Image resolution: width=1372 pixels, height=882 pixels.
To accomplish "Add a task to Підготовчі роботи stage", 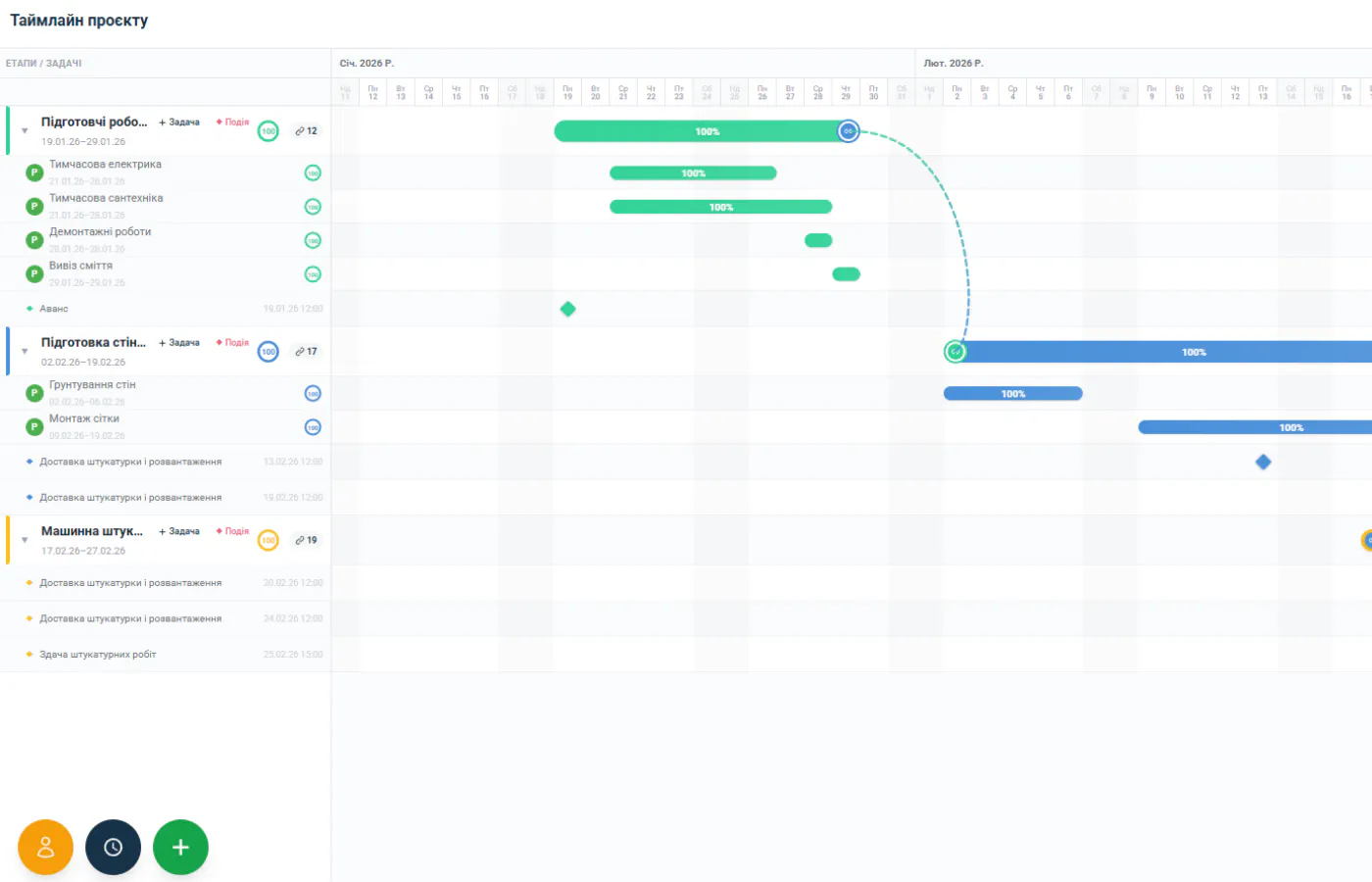I will point(179,122).
